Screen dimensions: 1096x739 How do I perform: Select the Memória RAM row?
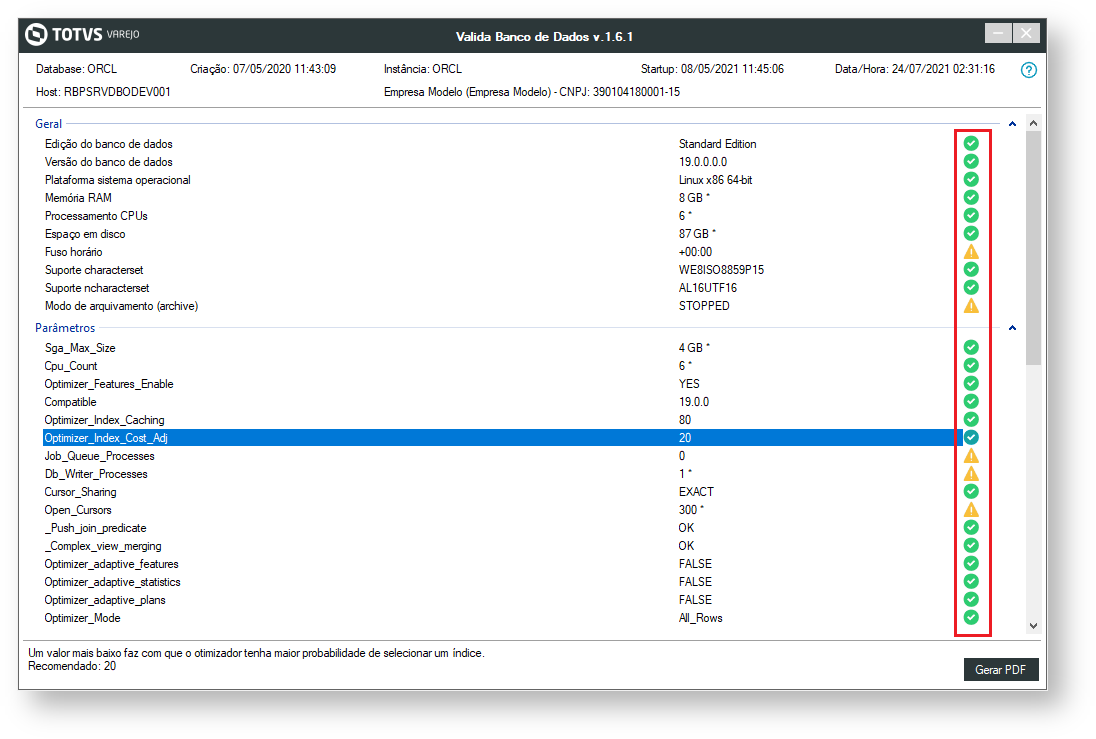pos(503,198)
